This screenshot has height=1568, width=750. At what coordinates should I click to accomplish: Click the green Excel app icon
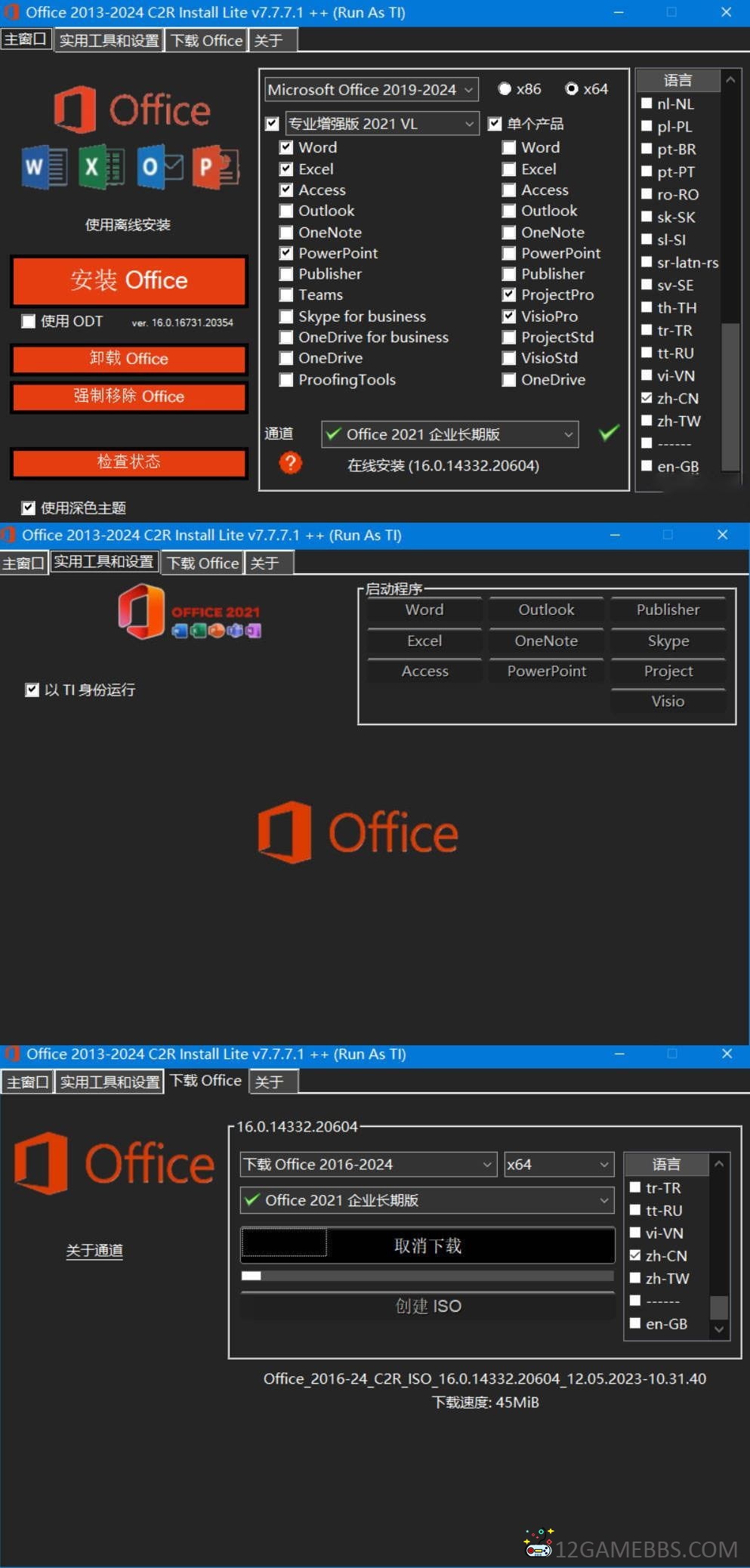pyautogui.click(x=101, y=166)
